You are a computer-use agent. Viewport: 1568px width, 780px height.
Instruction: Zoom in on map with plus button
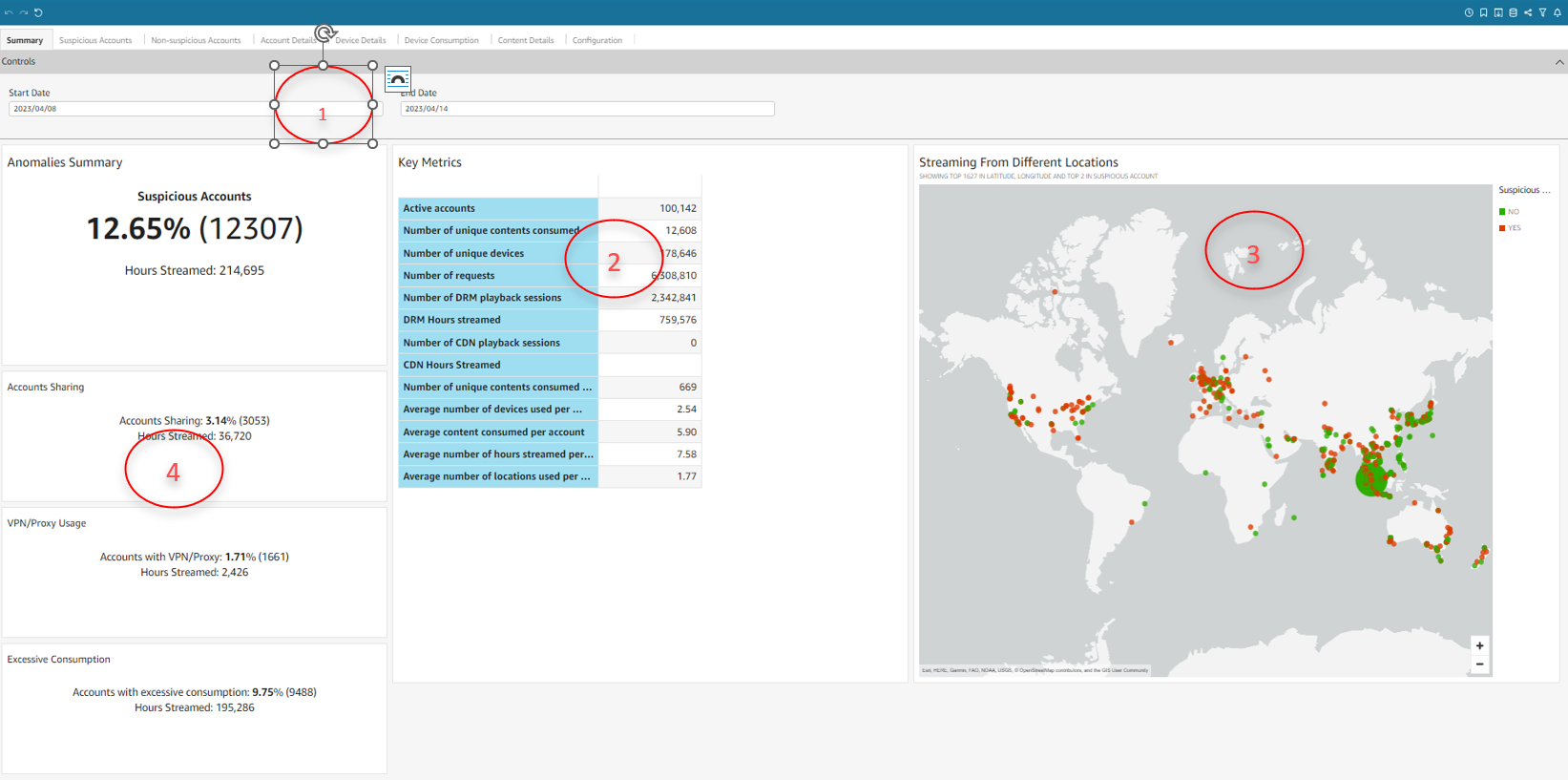(x=1479, y=645)
